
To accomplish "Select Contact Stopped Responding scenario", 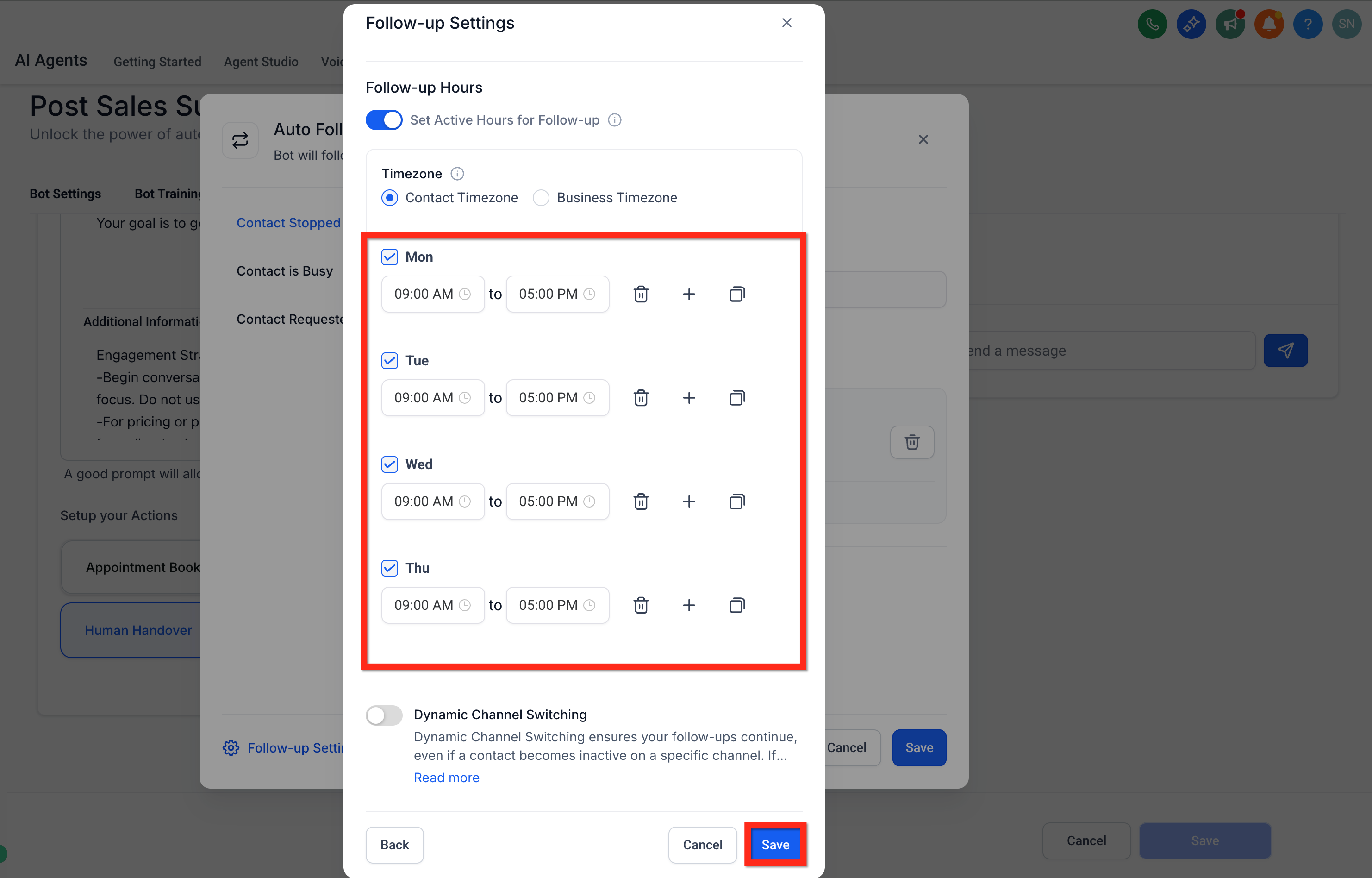I will click(289, 223).
